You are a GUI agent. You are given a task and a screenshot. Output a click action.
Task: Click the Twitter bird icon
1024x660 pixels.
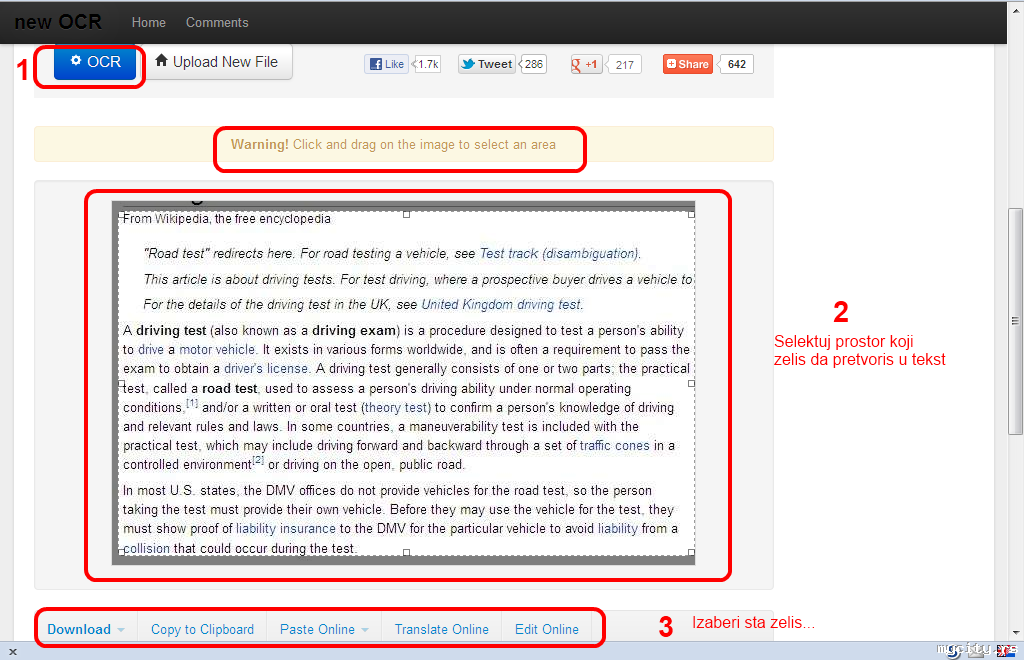click(x=468, y=64)
